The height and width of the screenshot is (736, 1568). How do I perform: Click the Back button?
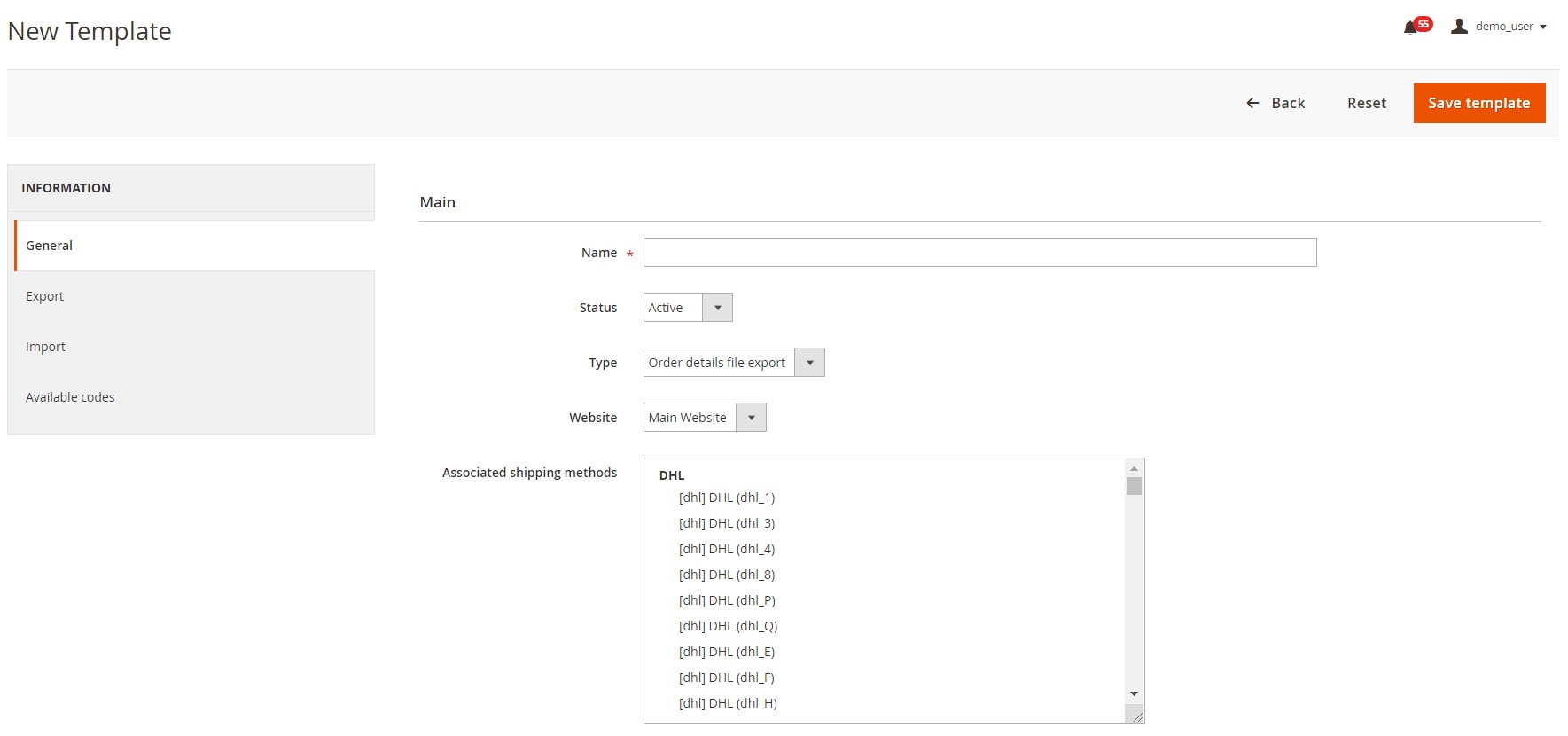1275,103
